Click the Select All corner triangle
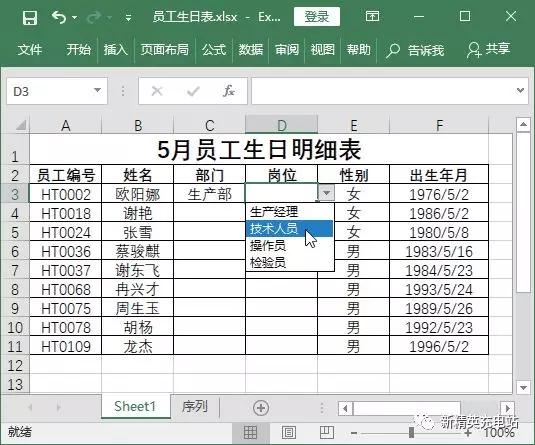The image size is (535, 445). (x=21, y=125)
